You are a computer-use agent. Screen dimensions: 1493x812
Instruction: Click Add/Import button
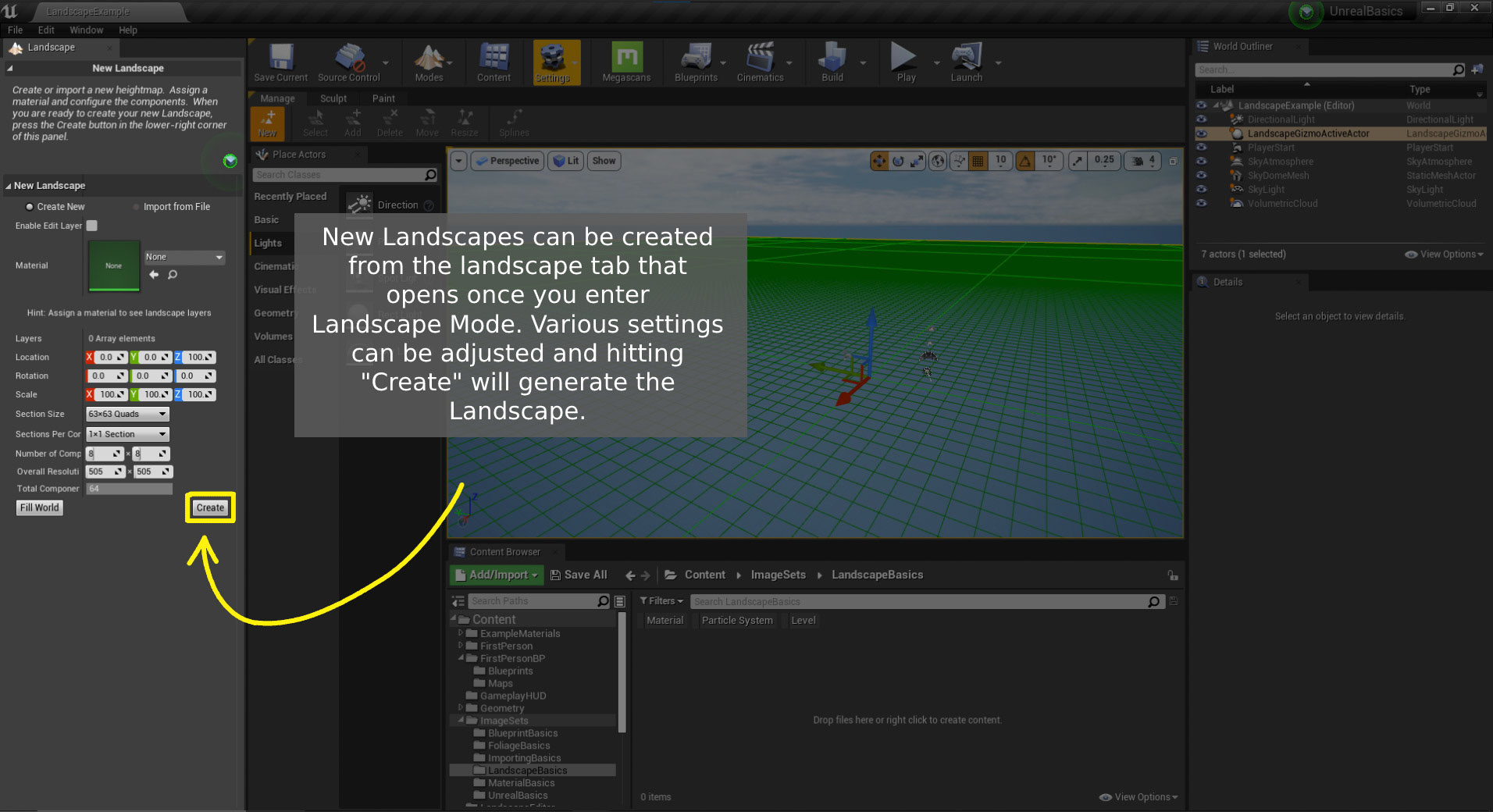[498, 575]
